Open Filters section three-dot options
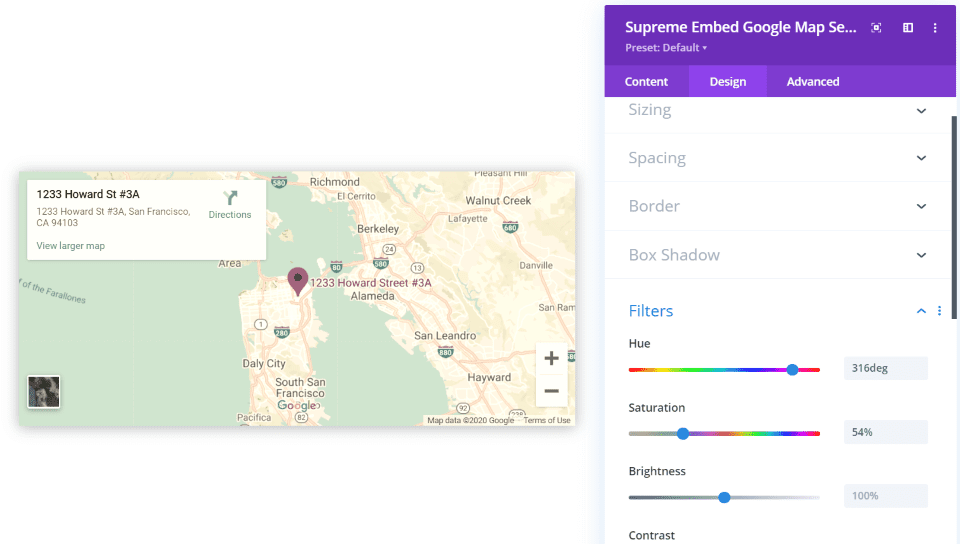 939,311
